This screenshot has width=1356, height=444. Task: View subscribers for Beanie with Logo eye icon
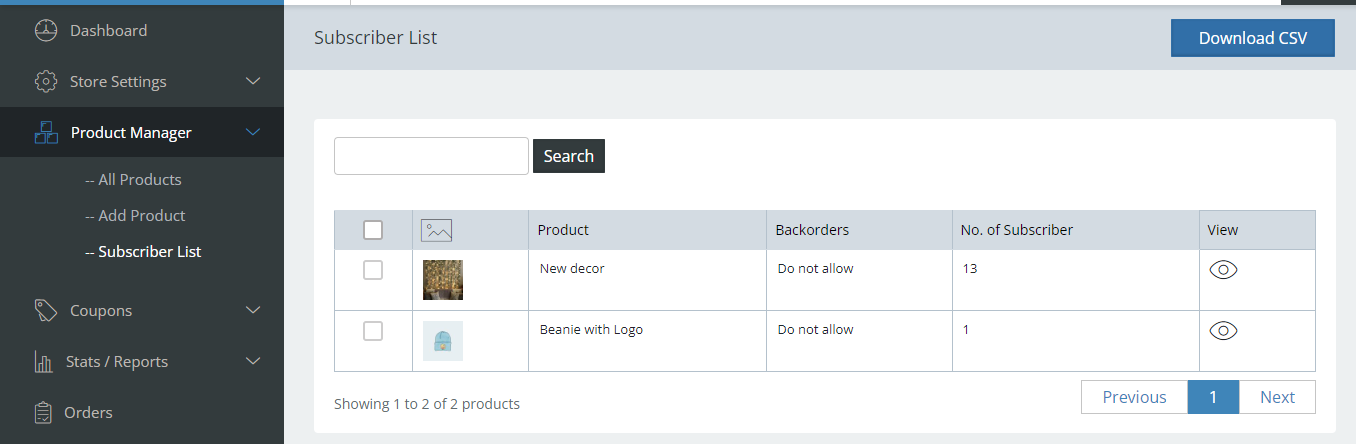pyautogui.click(x=1223, y=331)
